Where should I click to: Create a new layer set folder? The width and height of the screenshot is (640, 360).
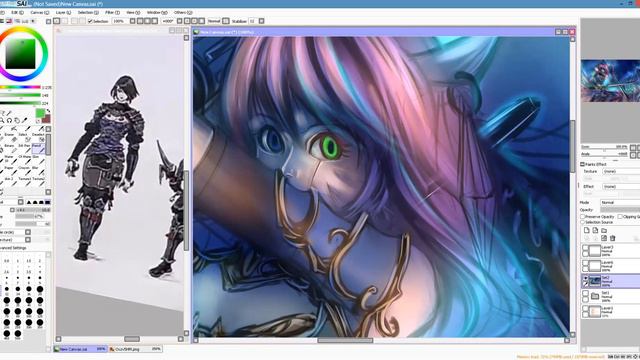pyautogui.click(x=604, y=231)
